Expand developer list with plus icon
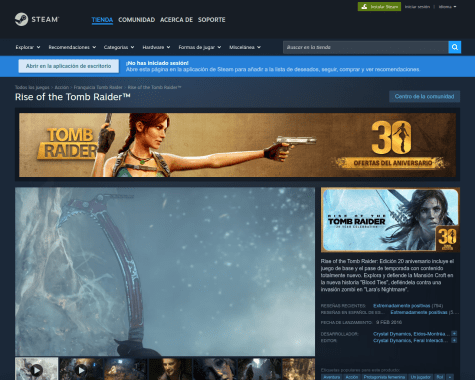 coord(454,334)
